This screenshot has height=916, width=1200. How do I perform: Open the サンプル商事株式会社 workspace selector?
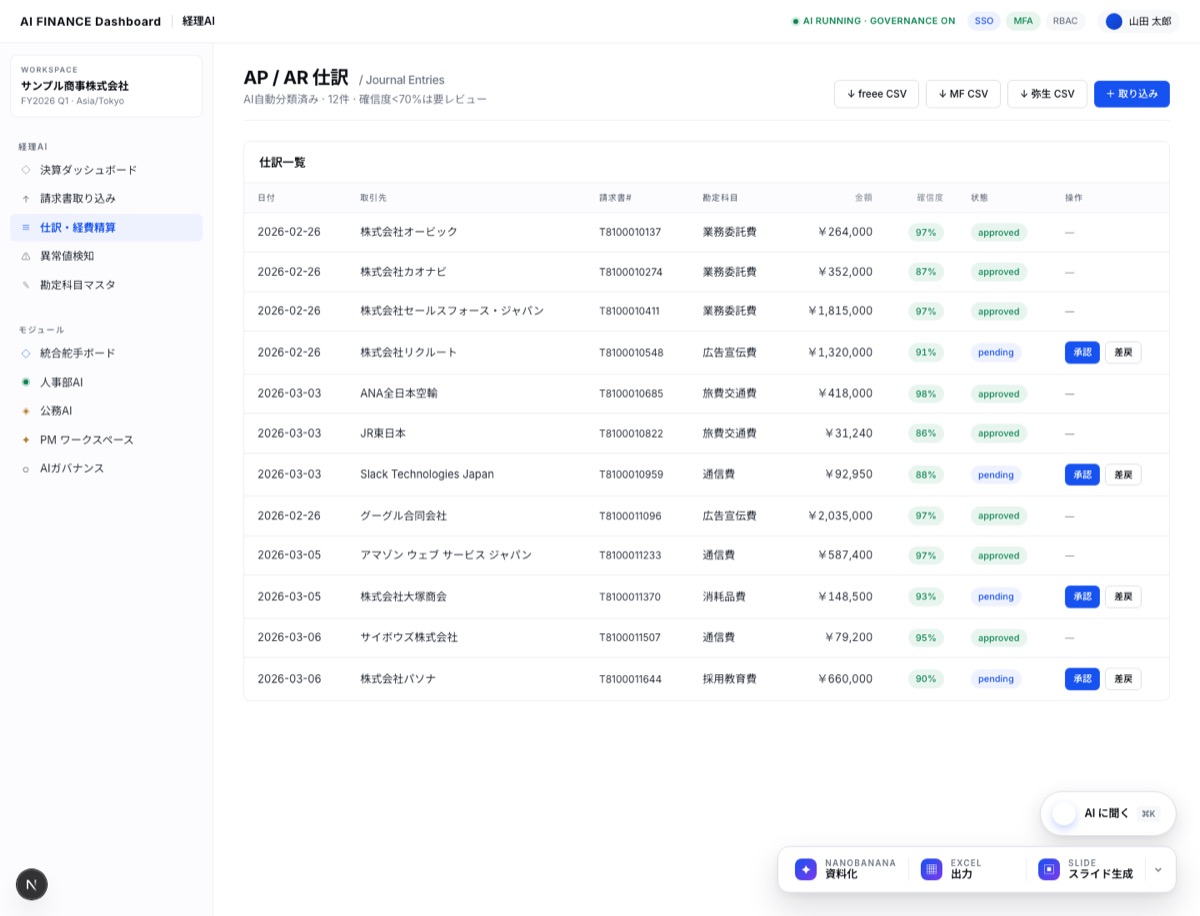point(106,86)
